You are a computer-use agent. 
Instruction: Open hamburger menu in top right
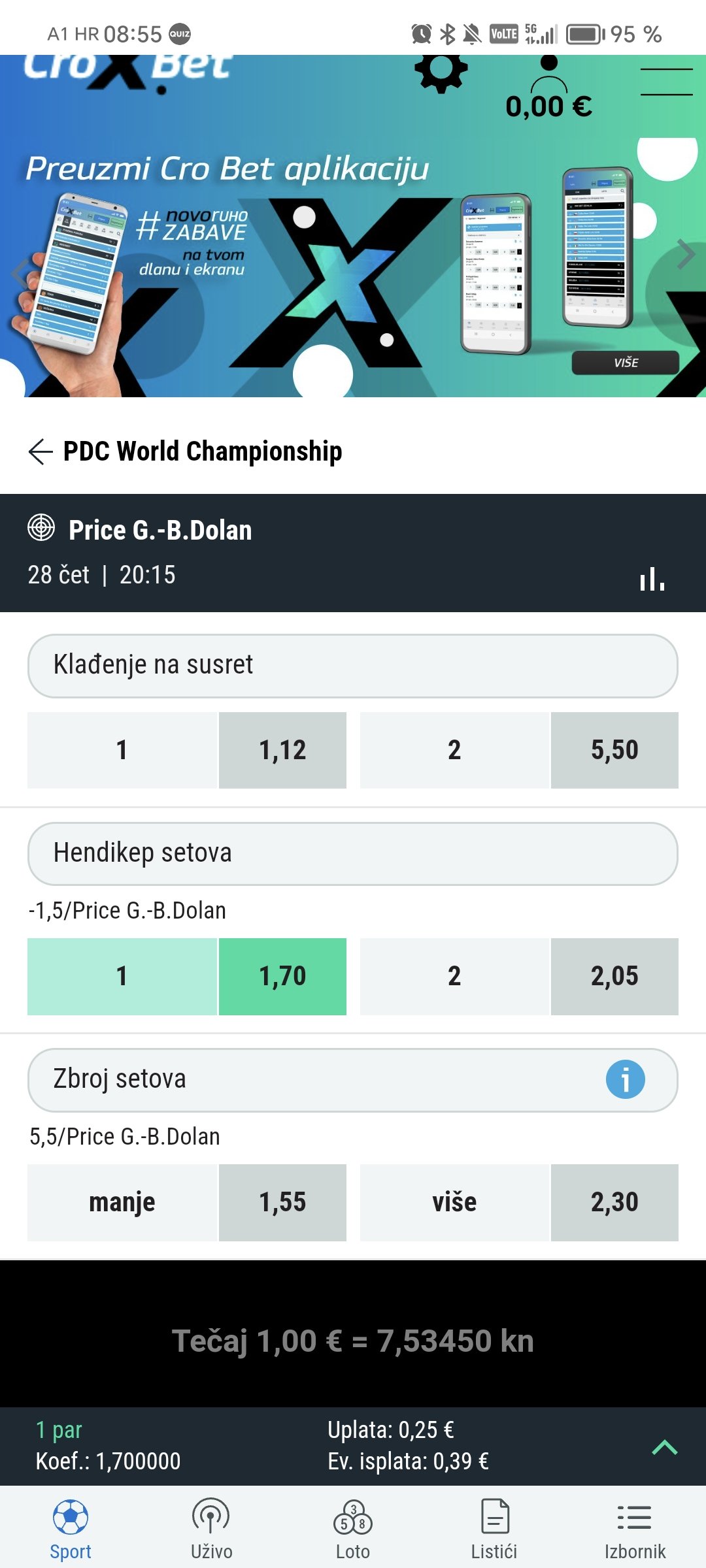666,82
